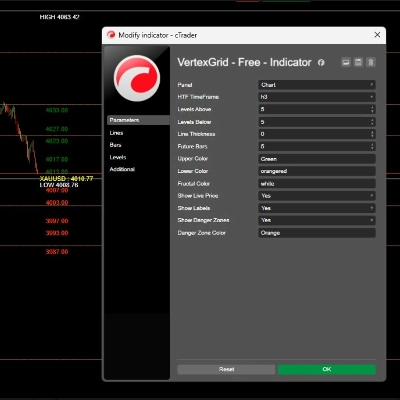Switch to the Levels section

coord(118,157)
